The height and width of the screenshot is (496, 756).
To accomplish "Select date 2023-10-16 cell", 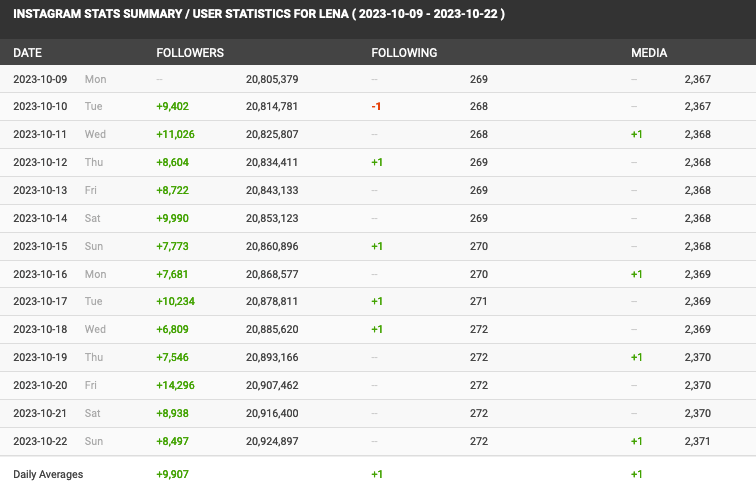I will pos(40,274).
